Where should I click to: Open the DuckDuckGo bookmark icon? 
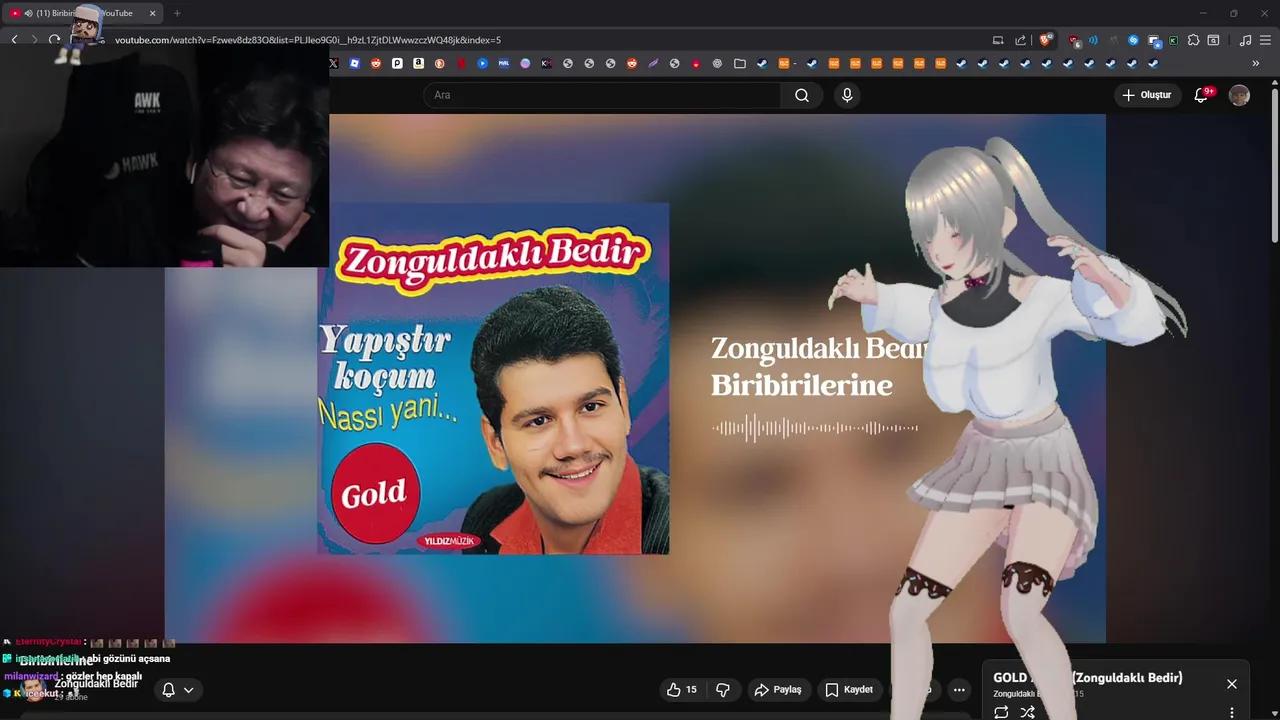tap(439, 63)
